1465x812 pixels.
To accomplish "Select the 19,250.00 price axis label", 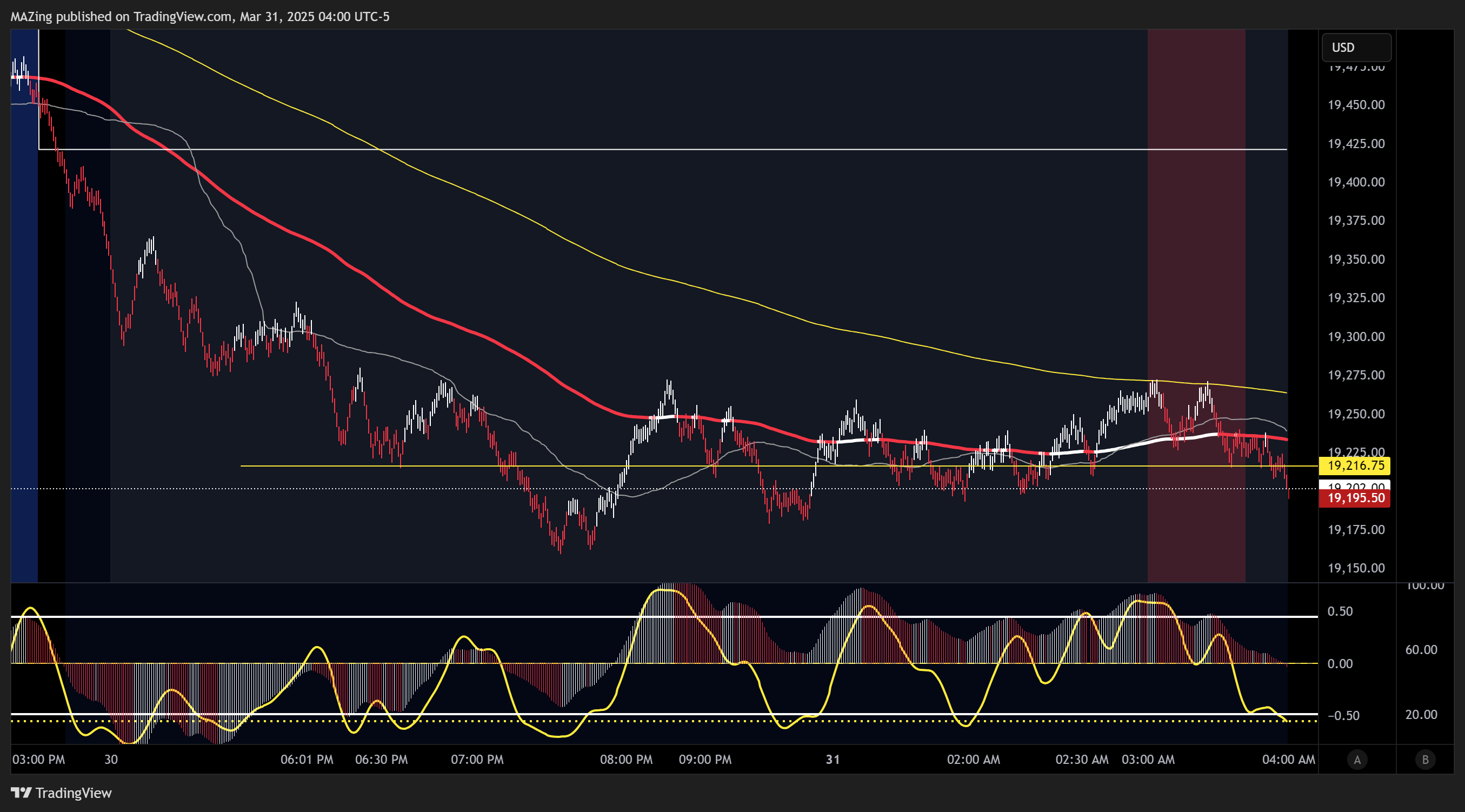I will pyautogui.click(x=1356, y=414).
